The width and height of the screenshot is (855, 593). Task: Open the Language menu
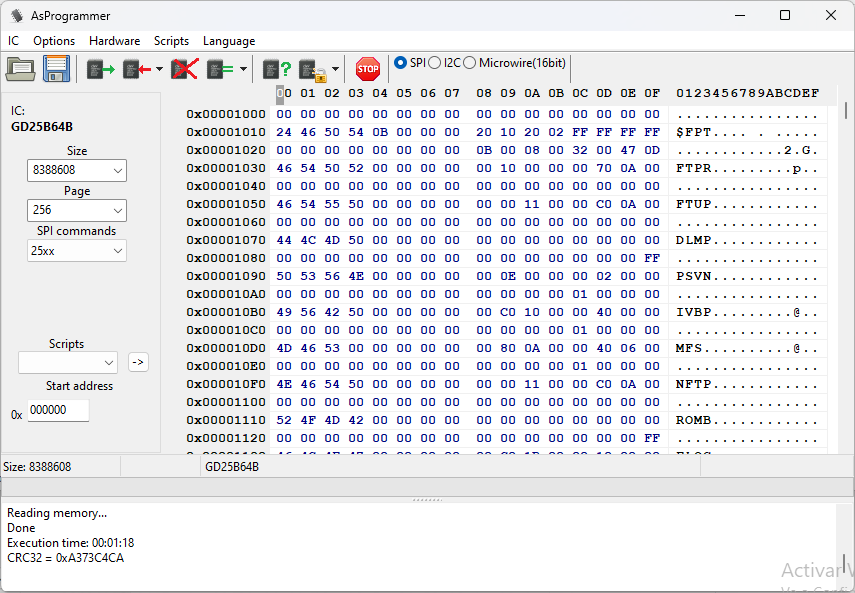tap(229, 41)
